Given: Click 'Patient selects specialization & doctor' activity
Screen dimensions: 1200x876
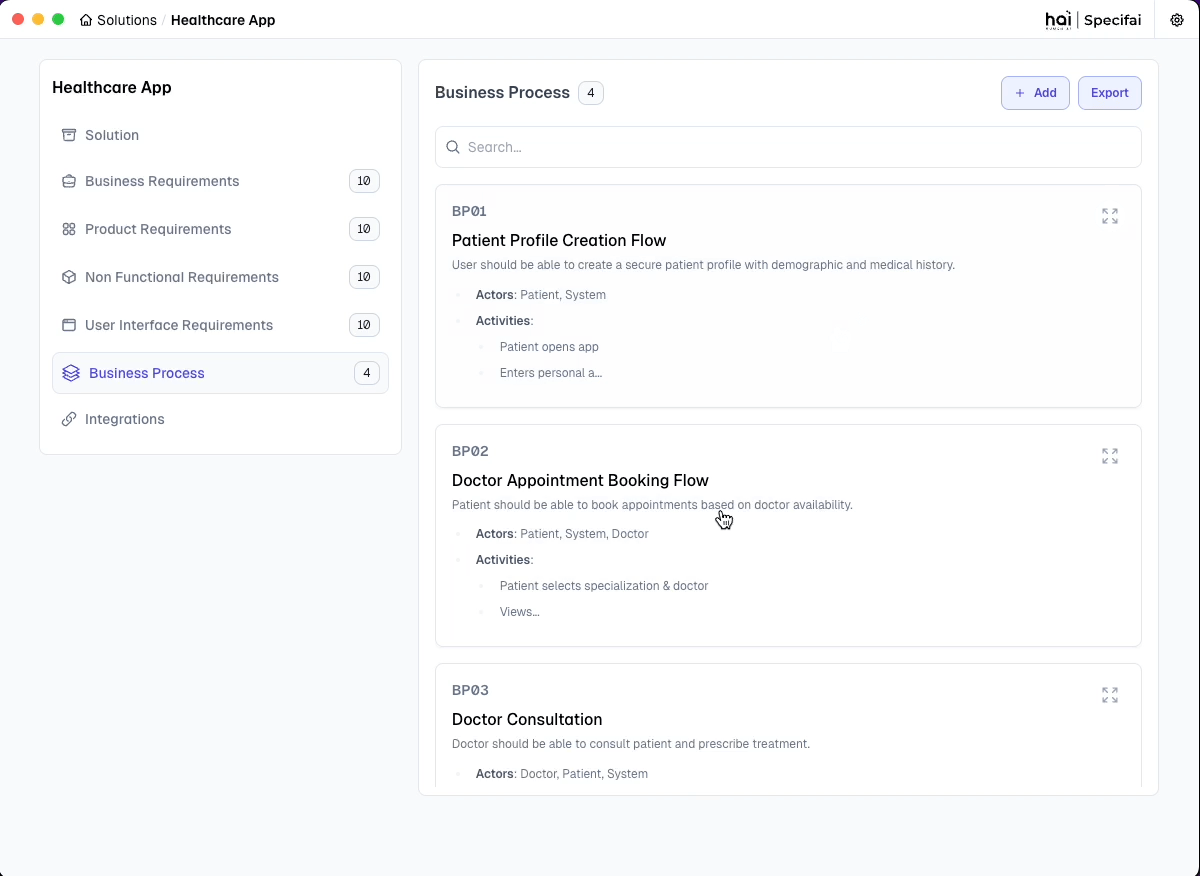Looking at the screenshot, I should (x=604, y=586).
